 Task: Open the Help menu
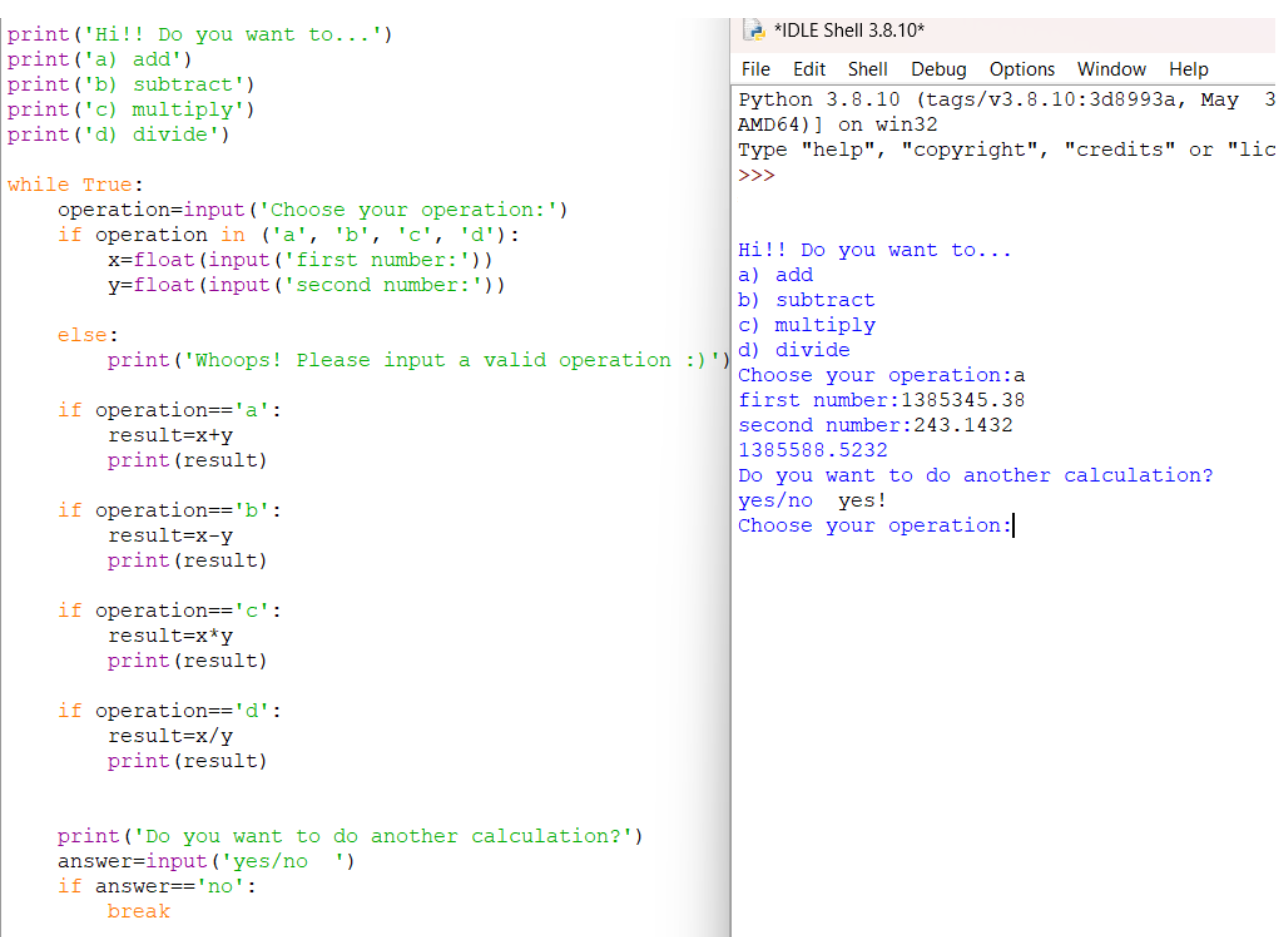(1187, 69)
